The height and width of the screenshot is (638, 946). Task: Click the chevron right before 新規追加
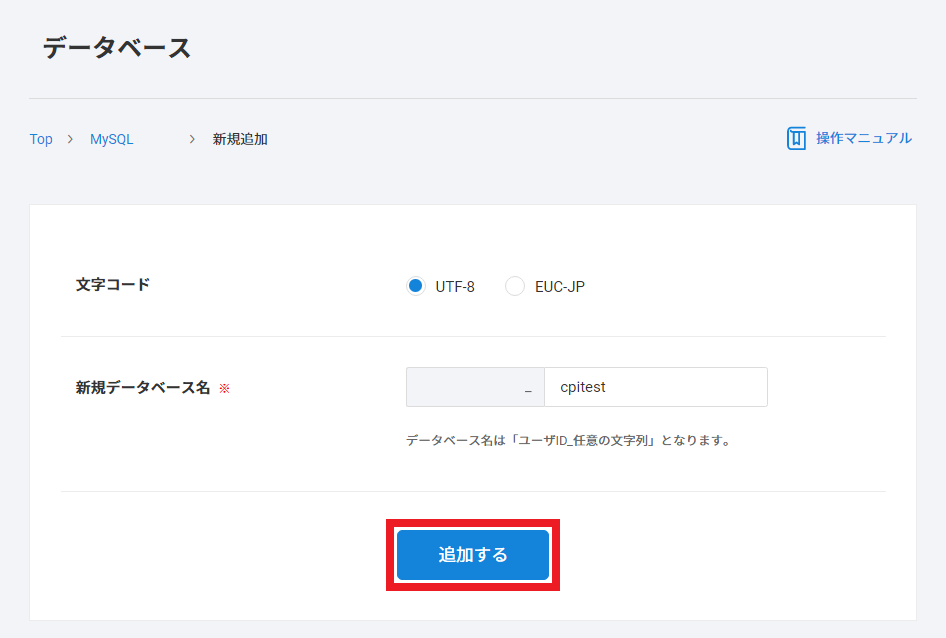pos(192,139)
